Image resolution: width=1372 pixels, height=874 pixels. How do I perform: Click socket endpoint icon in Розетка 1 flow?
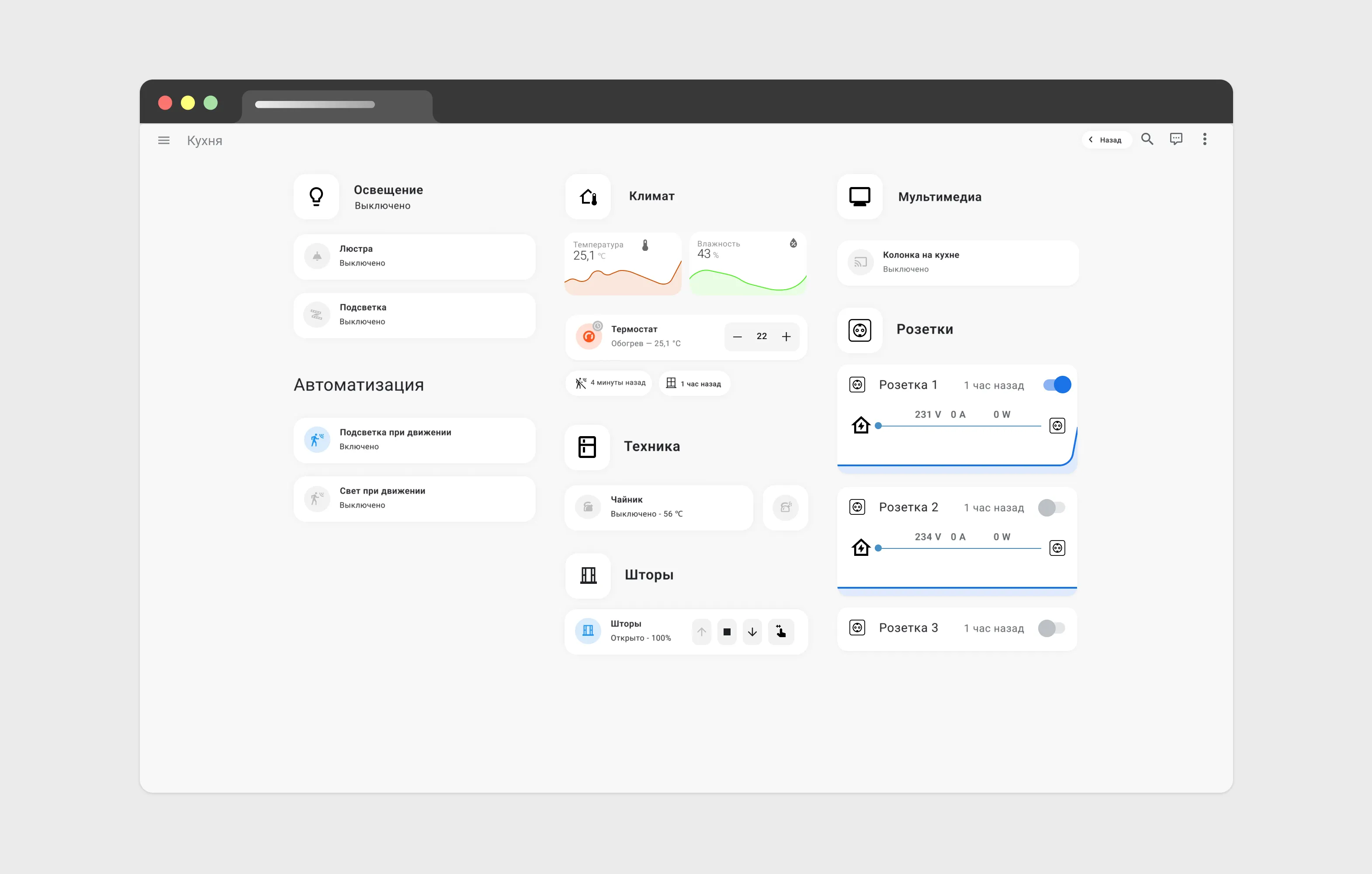tap(1057, 426)
